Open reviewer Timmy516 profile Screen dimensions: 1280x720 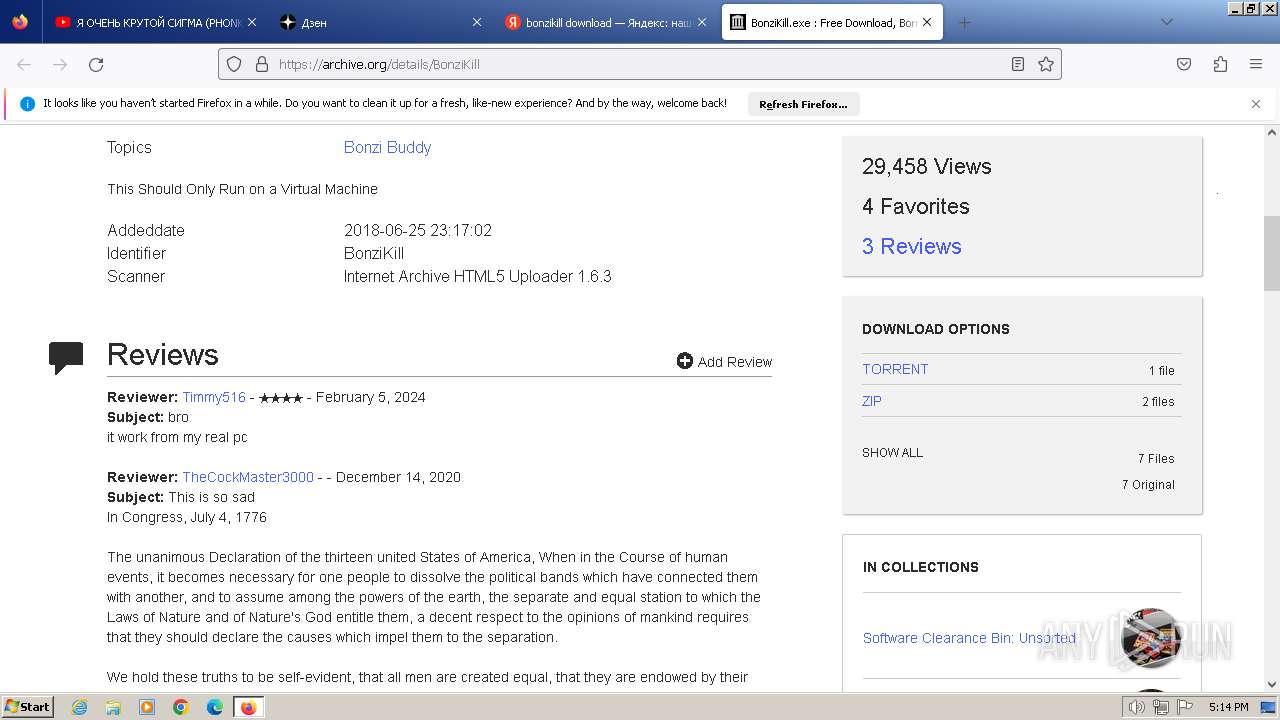point(214,397)
